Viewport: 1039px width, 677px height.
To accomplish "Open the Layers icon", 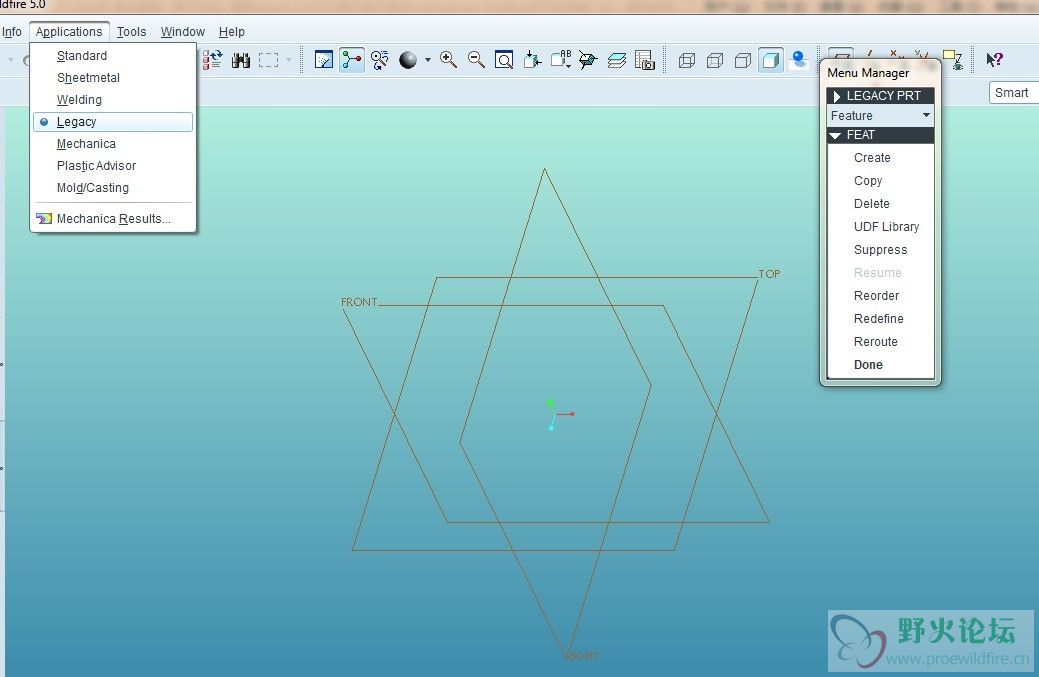I will click(616, 60).
